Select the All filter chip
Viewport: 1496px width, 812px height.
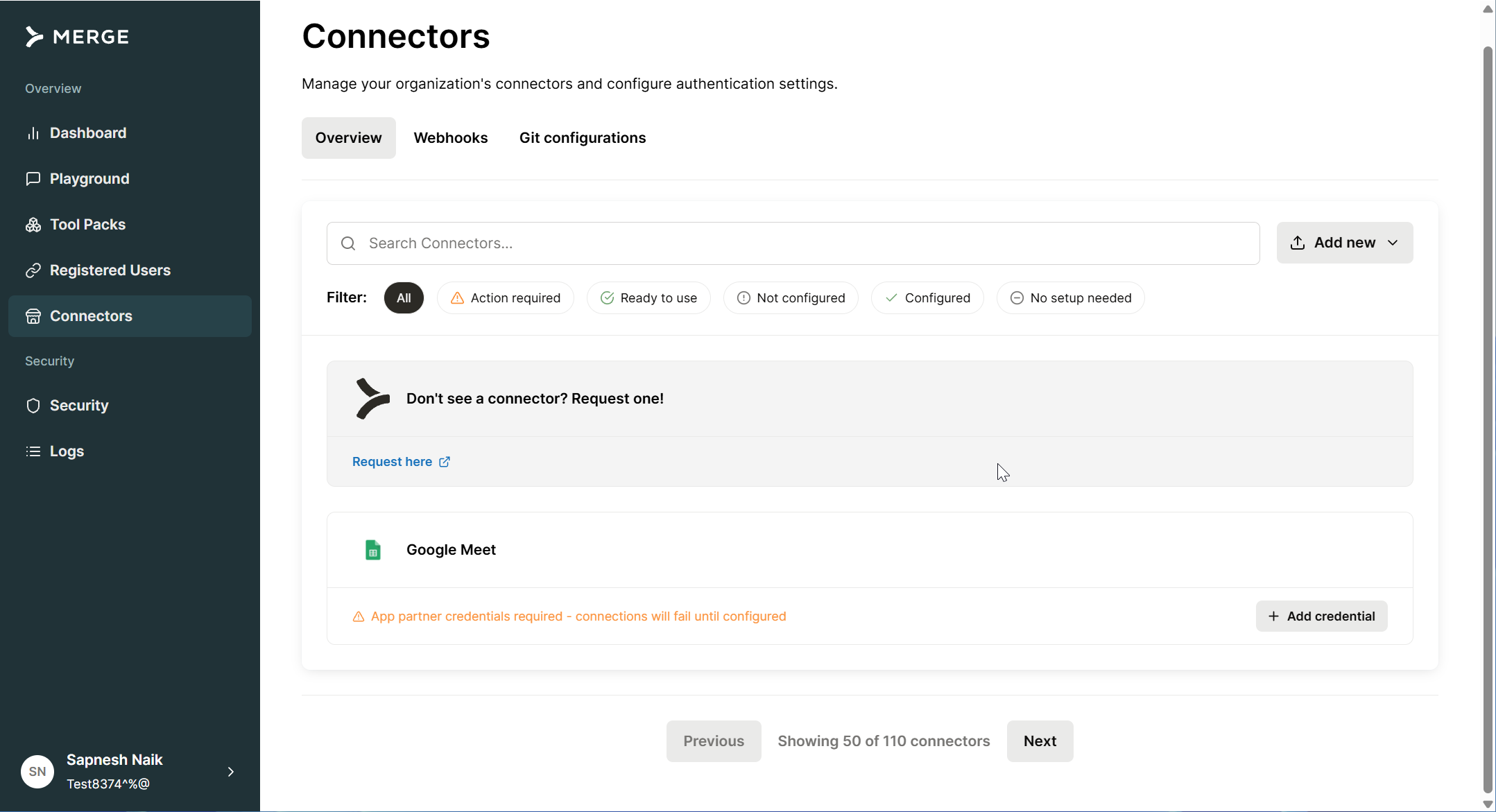[404, 298]
